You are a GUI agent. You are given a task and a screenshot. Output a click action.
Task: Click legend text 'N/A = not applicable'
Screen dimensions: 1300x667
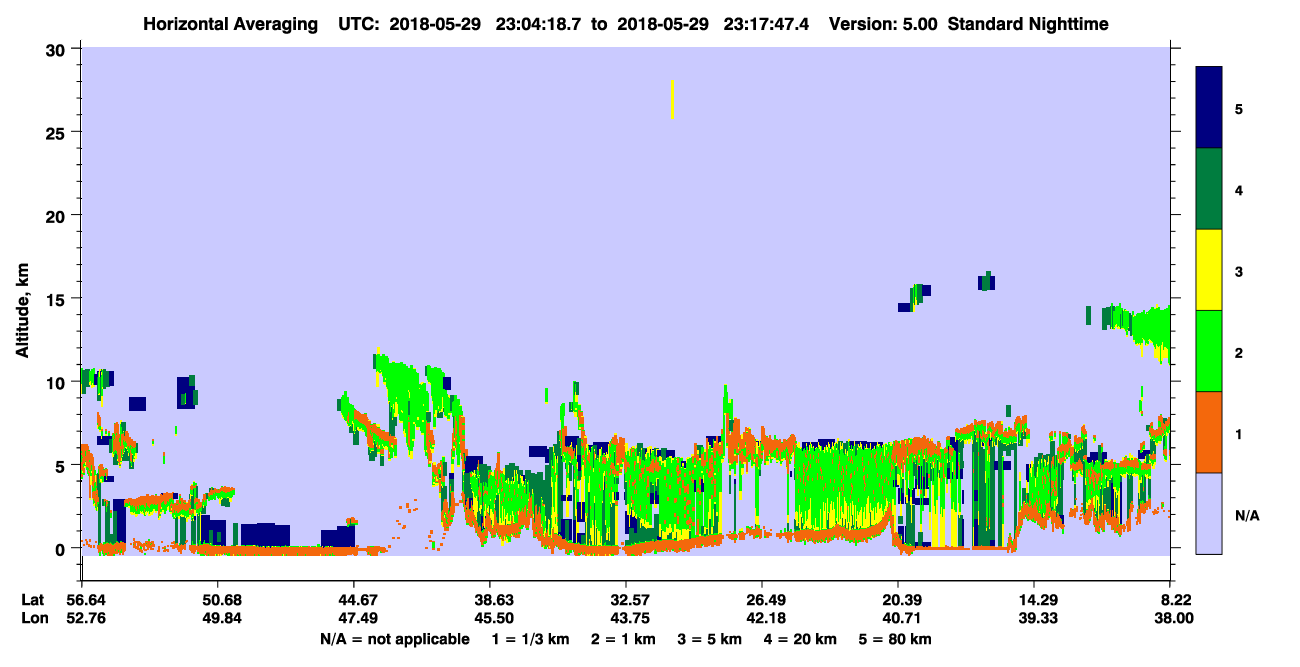394,639
